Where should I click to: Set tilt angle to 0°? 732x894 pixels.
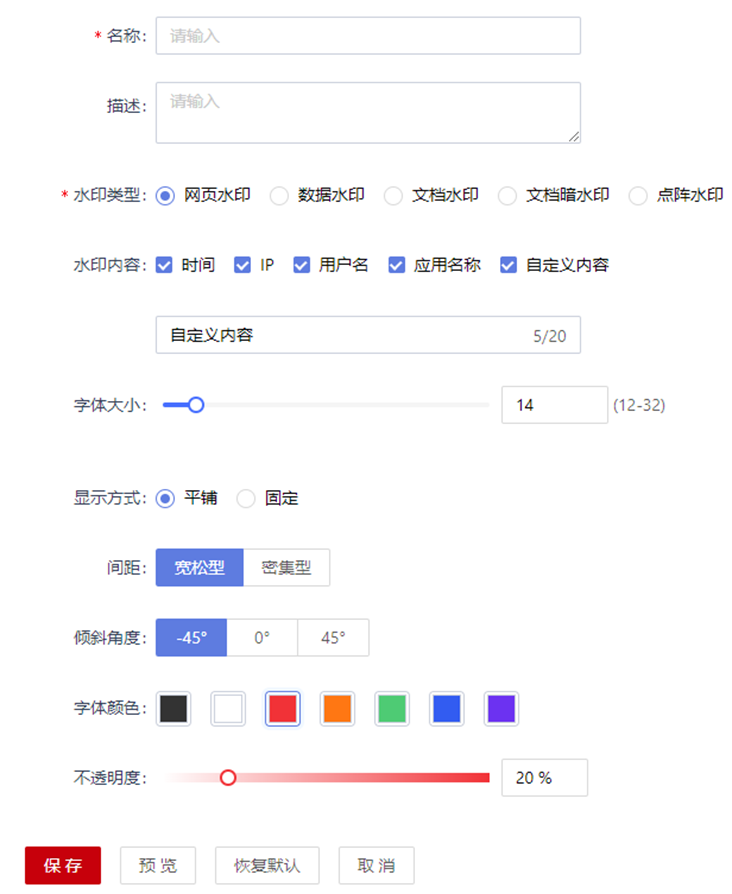click(x=262, y=638)
